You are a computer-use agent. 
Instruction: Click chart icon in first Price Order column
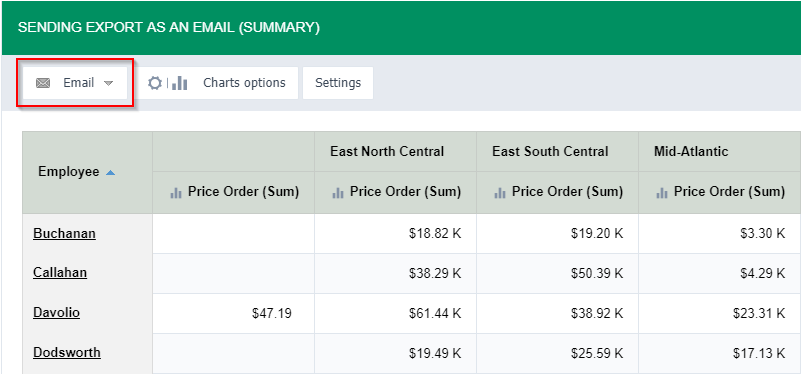(x=176, y=193)
